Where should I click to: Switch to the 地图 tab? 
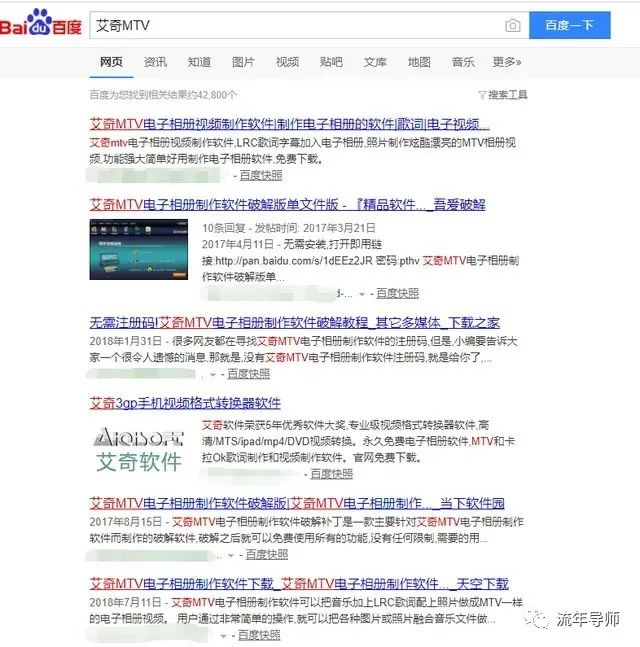click(419, 62)
